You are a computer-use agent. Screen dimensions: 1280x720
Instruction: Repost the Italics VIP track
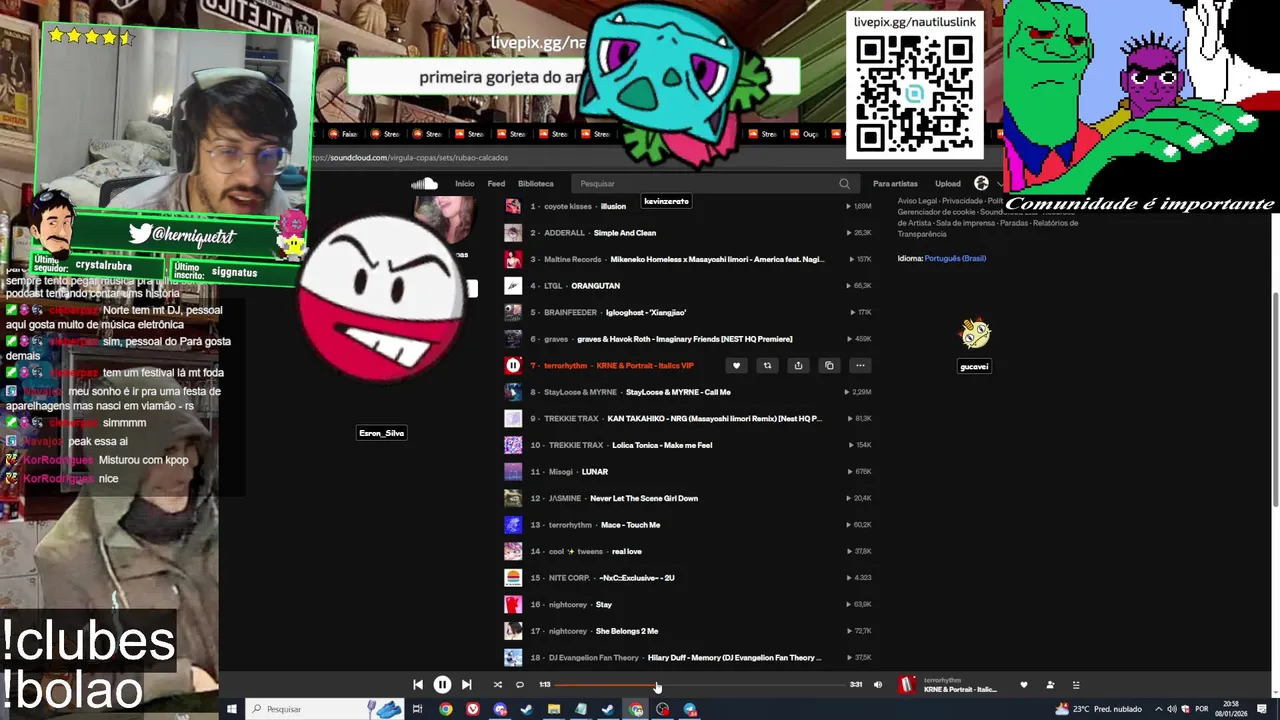coord(767,365)
